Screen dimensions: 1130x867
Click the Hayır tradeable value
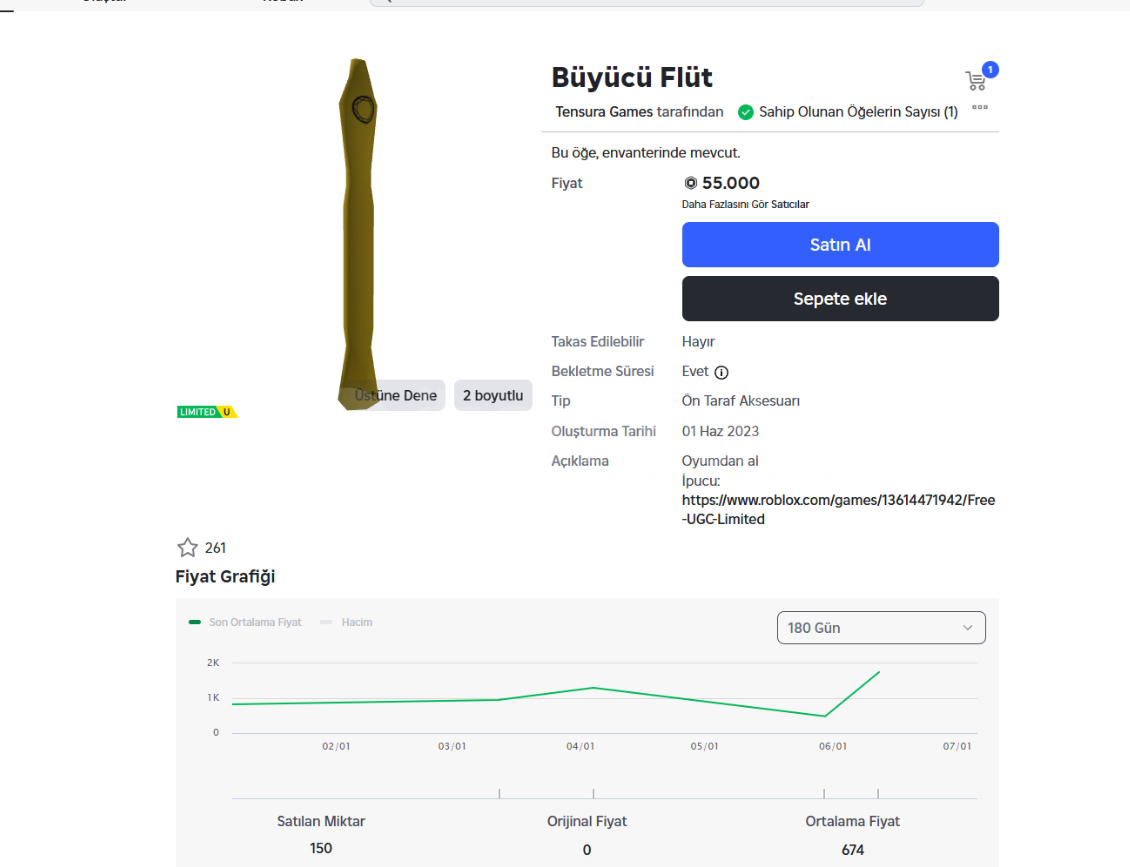(x=698, y=342)
